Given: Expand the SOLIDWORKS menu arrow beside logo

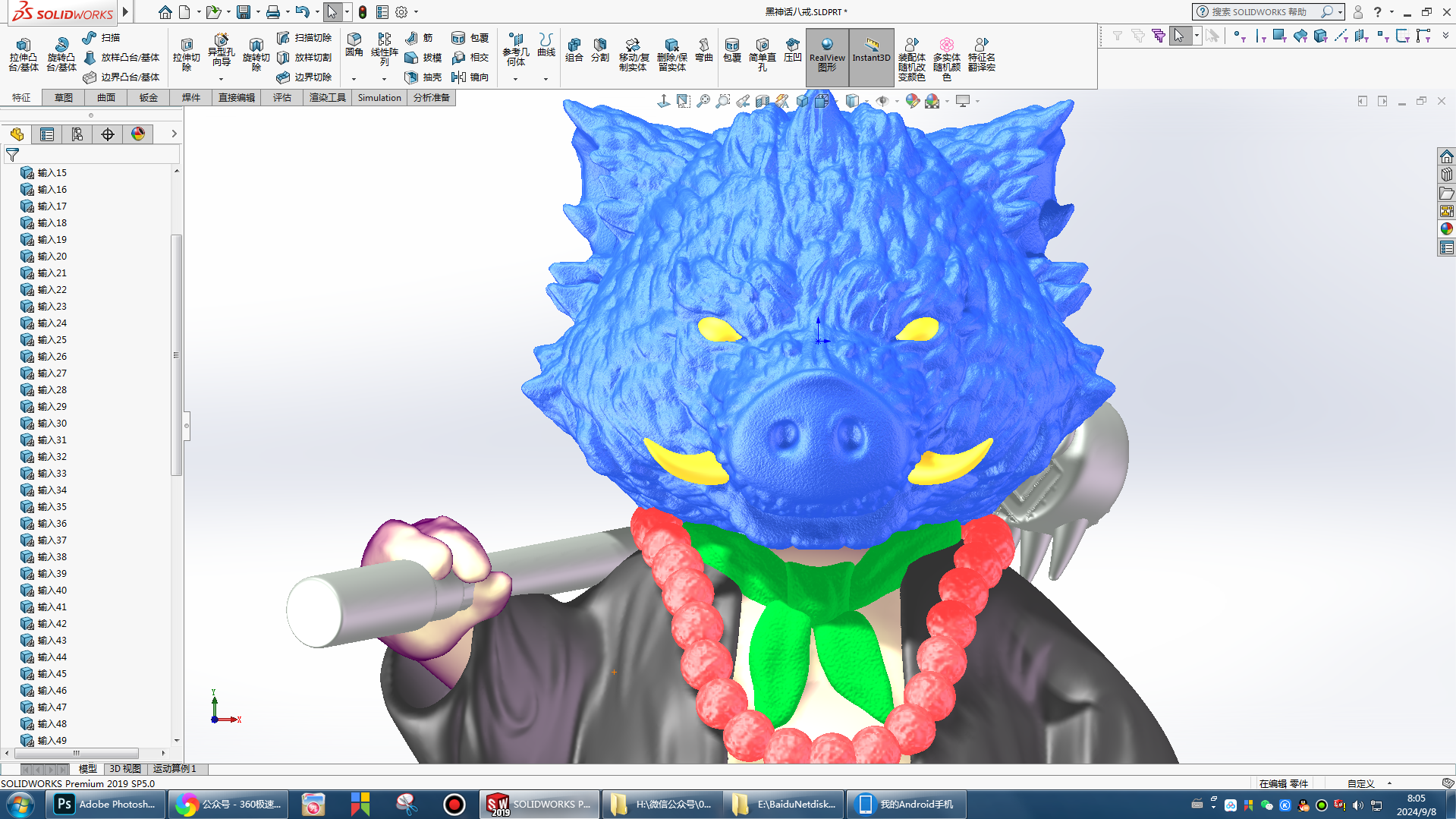Looking at the screenshot, I should [126, 12].
